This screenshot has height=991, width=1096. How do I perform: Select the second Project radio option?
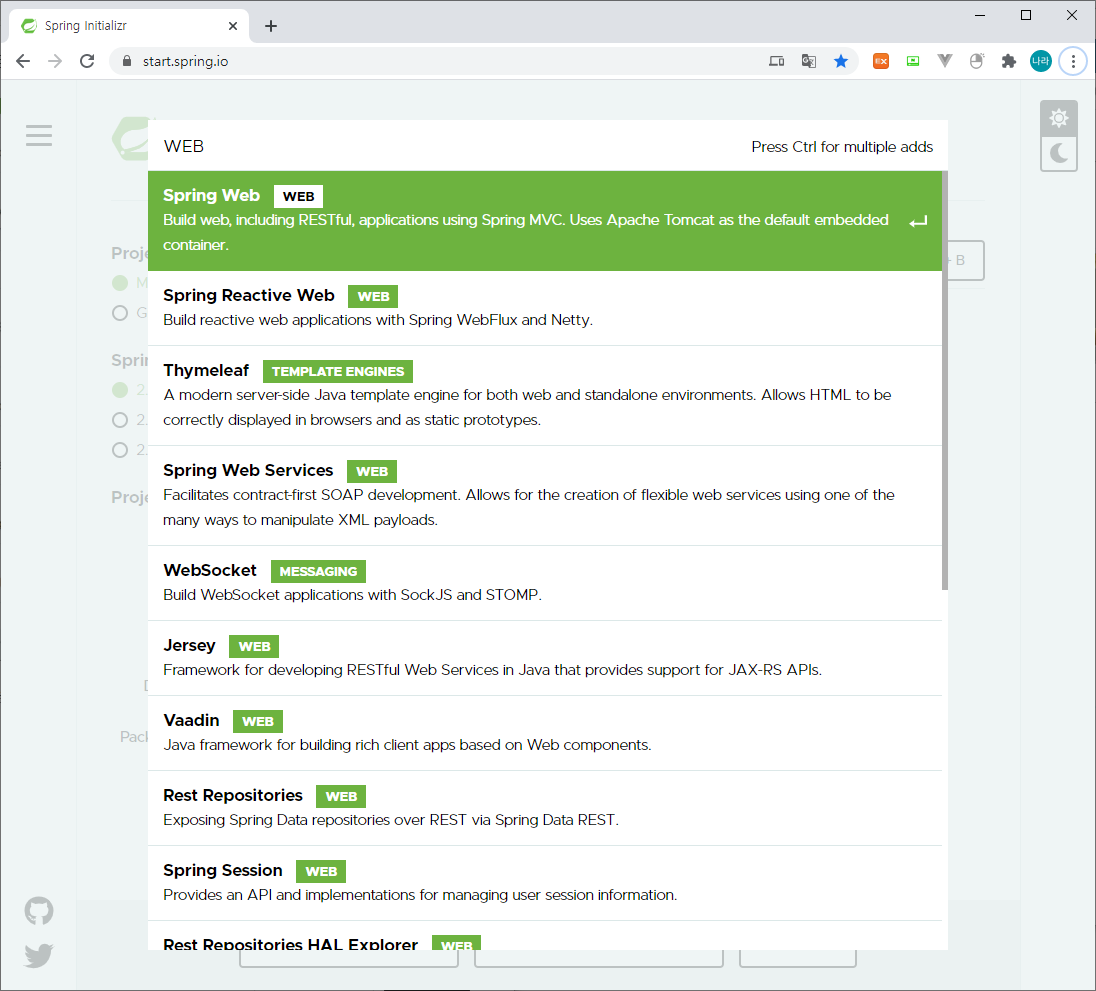coord(120,313)
